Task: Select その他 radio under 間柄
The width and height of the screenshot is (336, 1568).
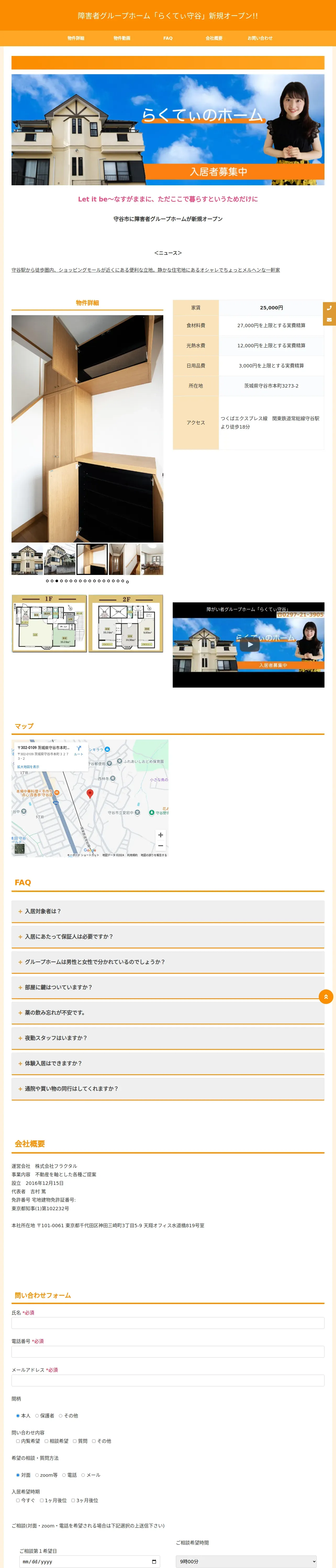Action: coord(60,1416)
